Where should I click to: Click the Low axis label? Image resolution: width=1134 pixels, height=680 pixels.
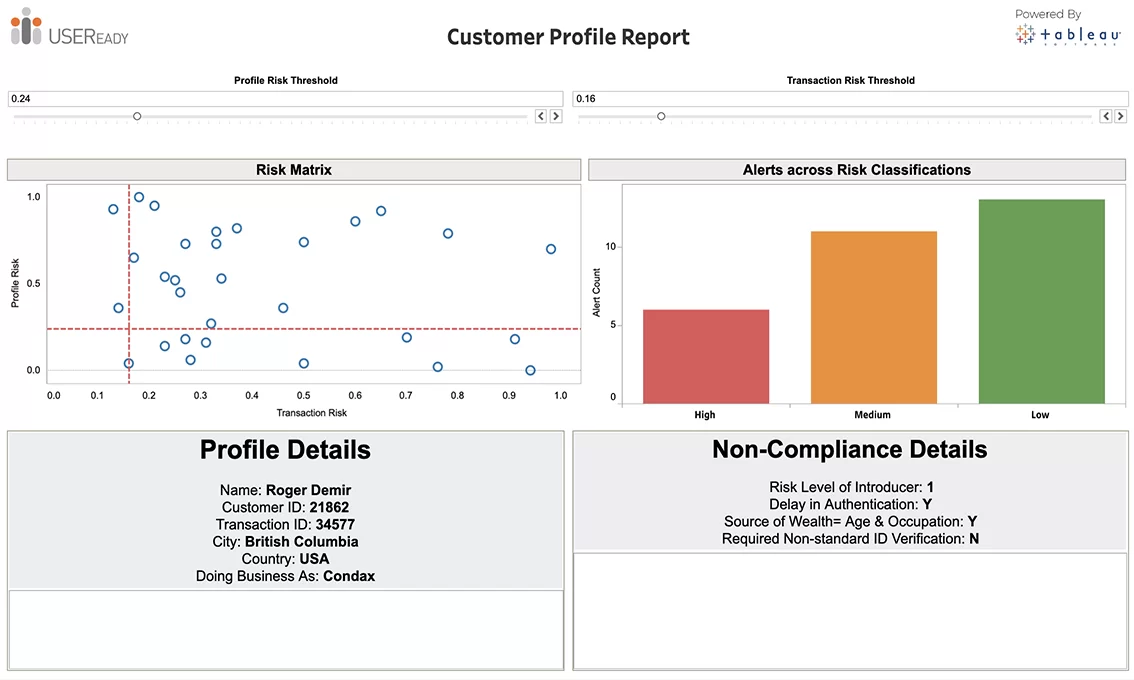pyautogui.click(x=1040, y=415)
